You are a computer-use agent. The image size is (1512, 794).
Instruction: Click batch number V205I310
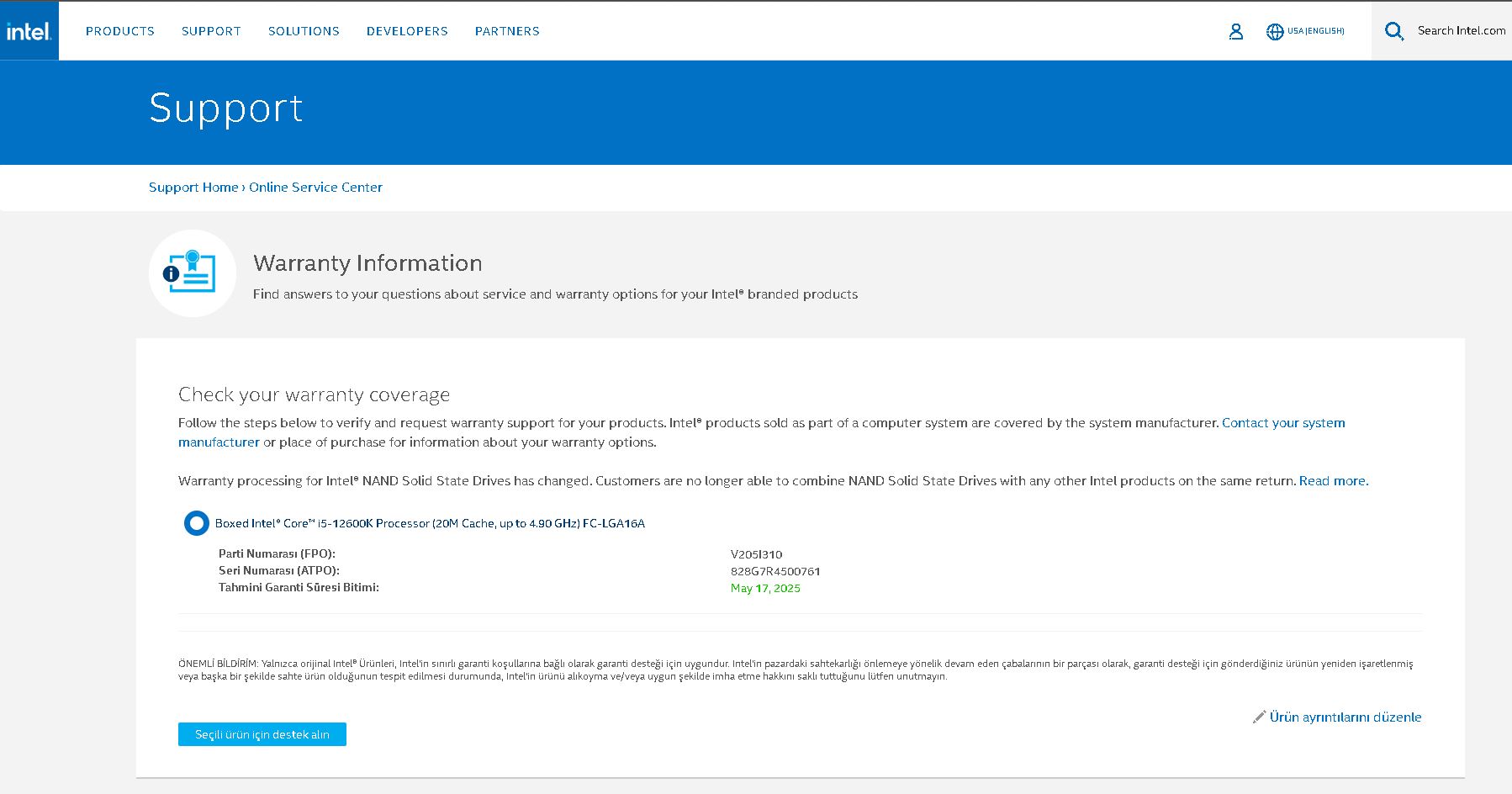point(756,554)
